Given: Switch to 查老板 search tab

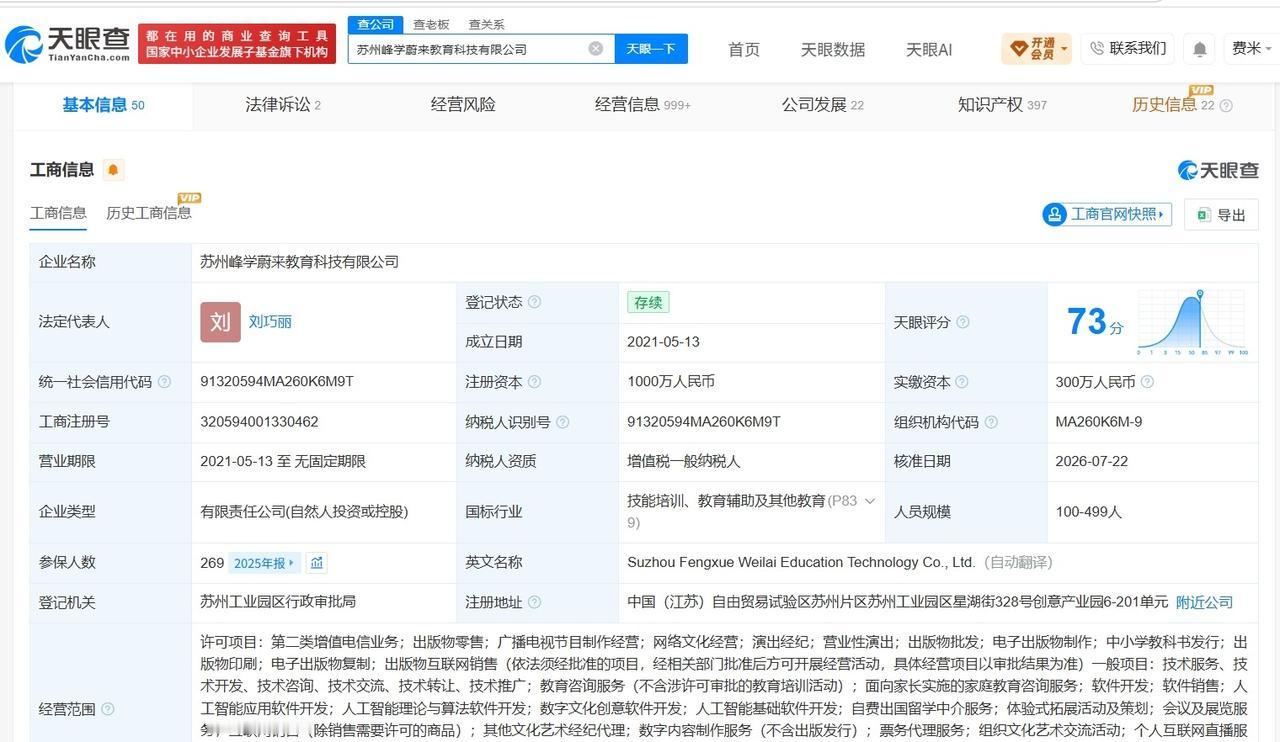Looking at the screenshot, I should click(431, 24).
